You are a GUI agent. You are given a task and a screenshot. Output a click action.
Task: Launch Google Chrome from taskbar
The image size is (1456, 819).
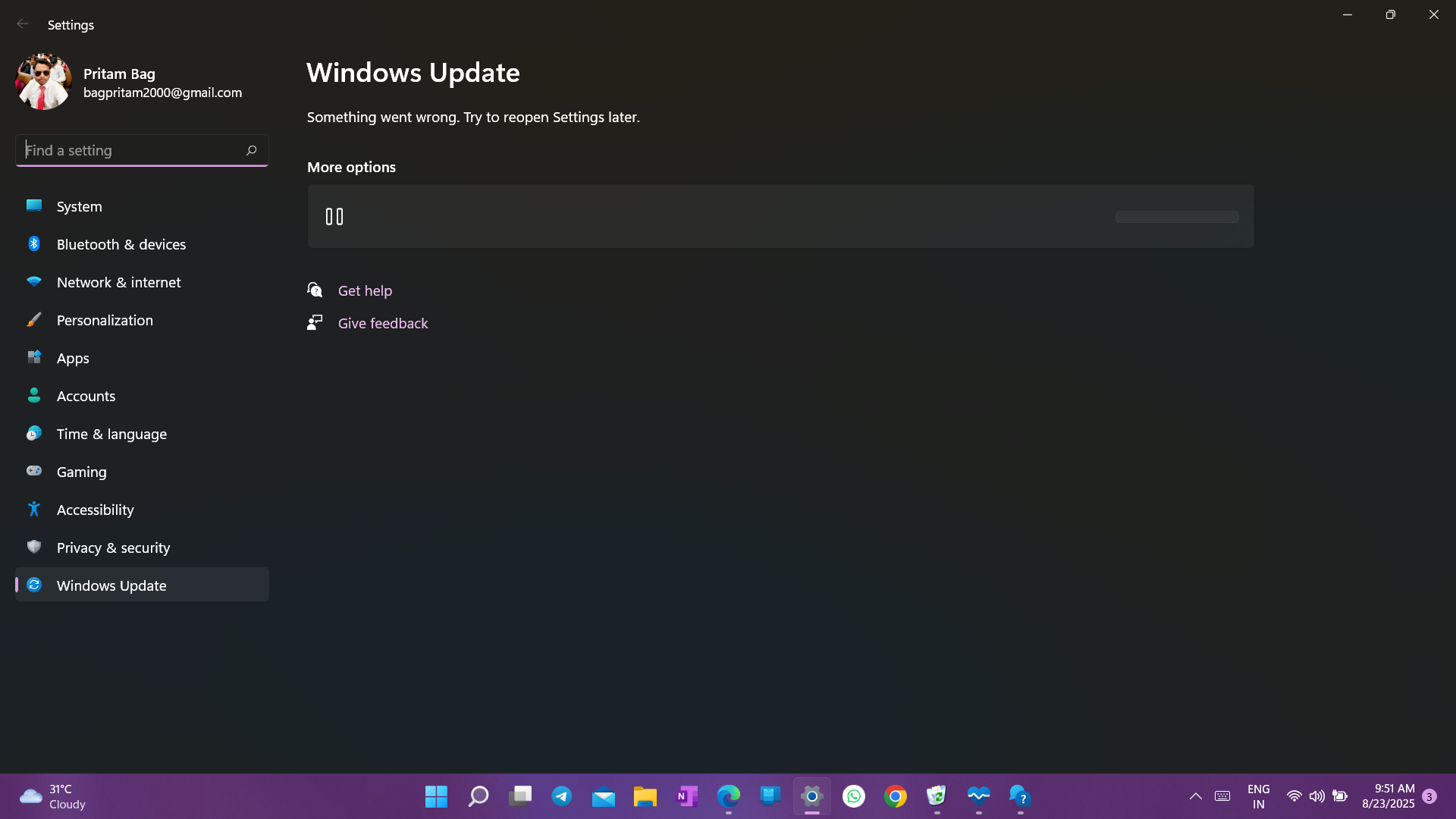click(x=895, y=796)
